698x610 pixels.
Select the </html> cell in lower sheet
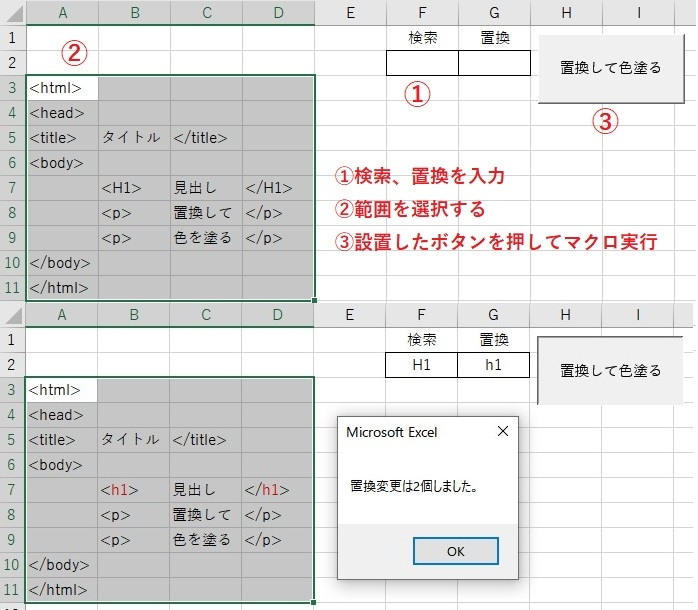pyautogui.click(x=62, y=590)
